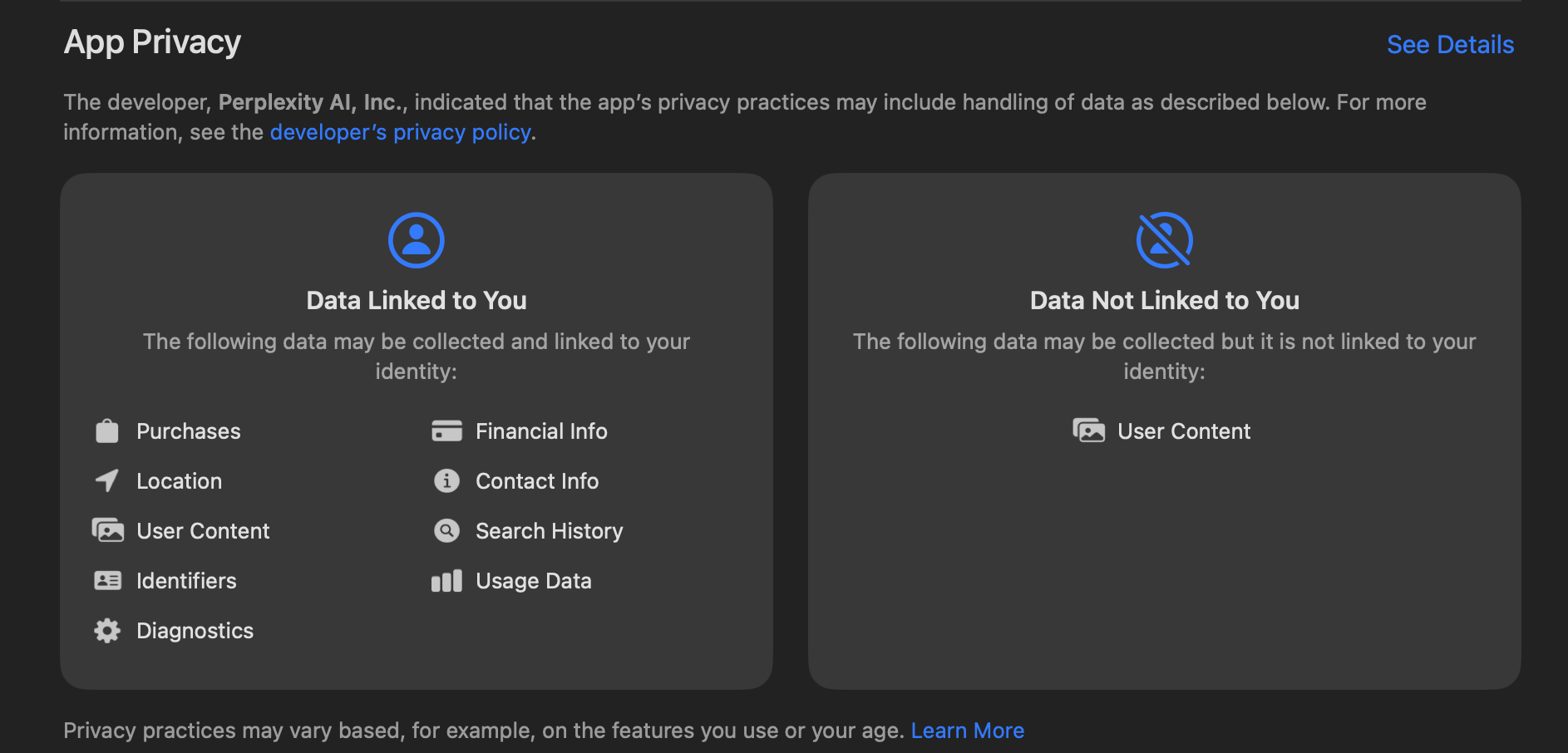Open the developer's privacy policy link

[400, 133]
